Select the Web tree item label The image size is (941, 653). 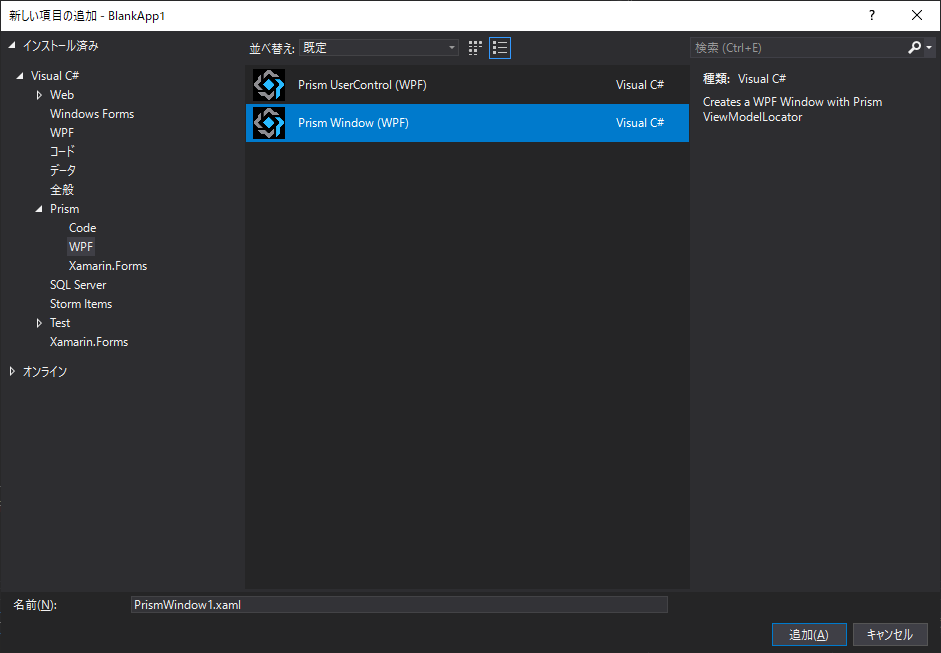(x=62, y=95)
